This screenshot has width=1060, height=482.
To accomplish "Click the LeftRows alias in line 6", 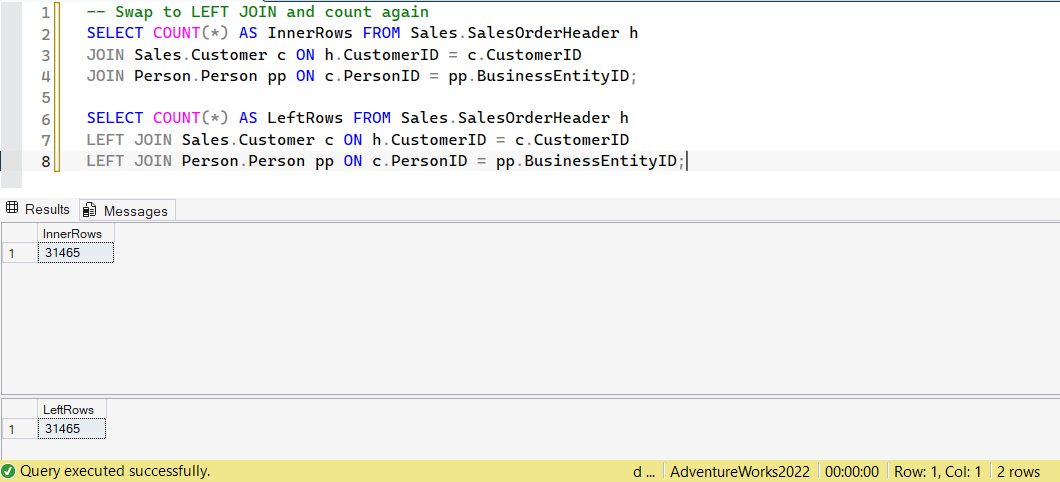I will (306, 118).
